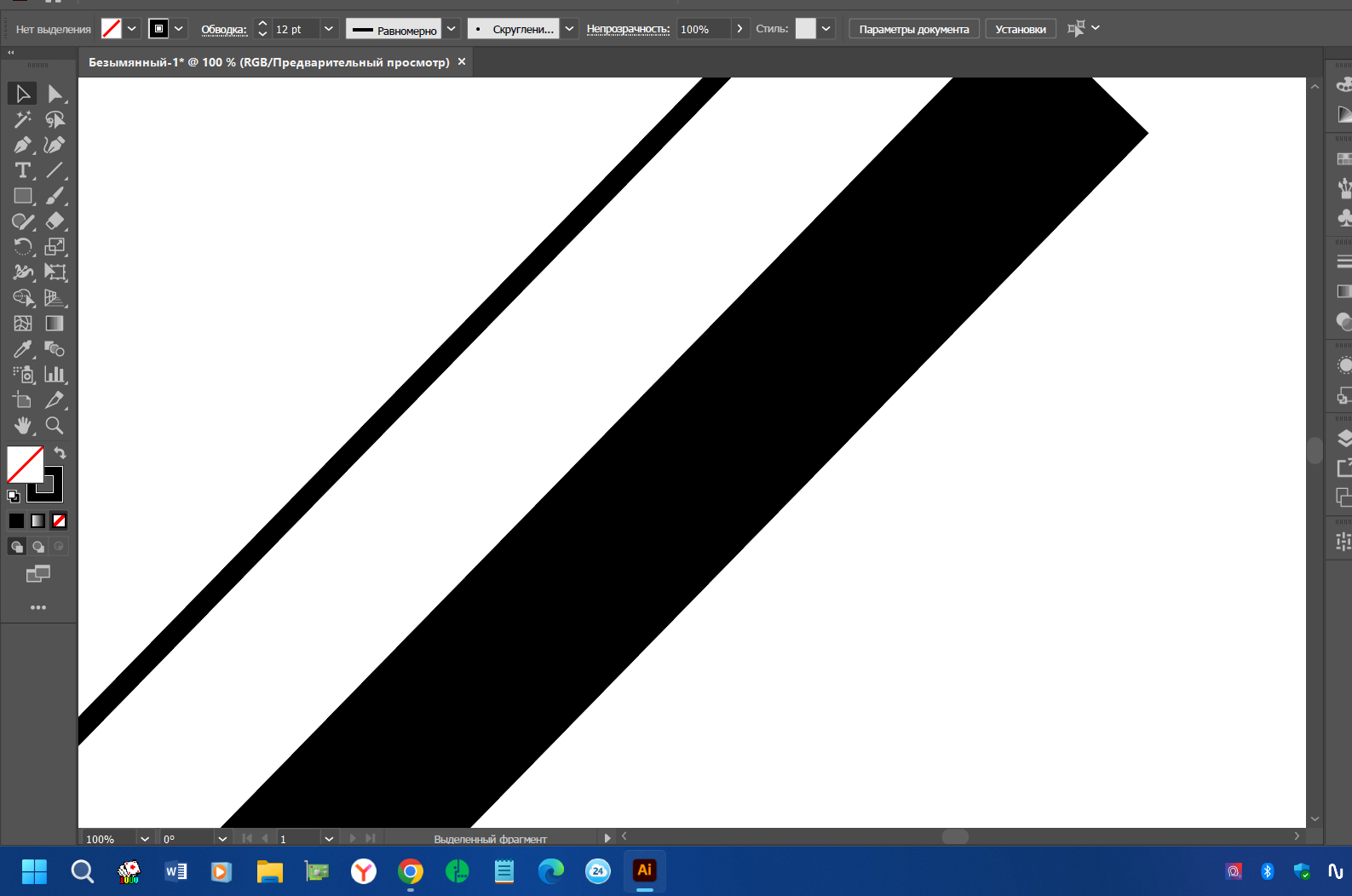Click the Параметры документа button
The height and width of the screenshot is (896, 1352).
pyautogui.click(x=914, y=29)
